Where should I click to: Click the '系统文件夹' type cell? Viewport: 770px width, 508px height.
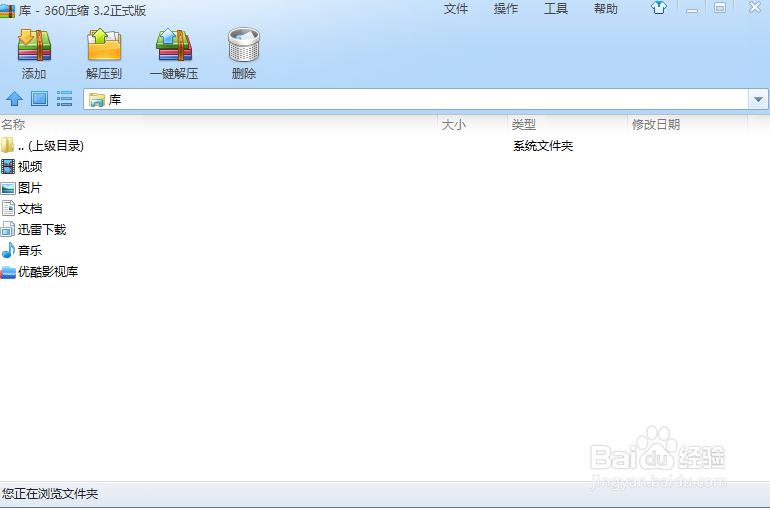pos(543,146)
